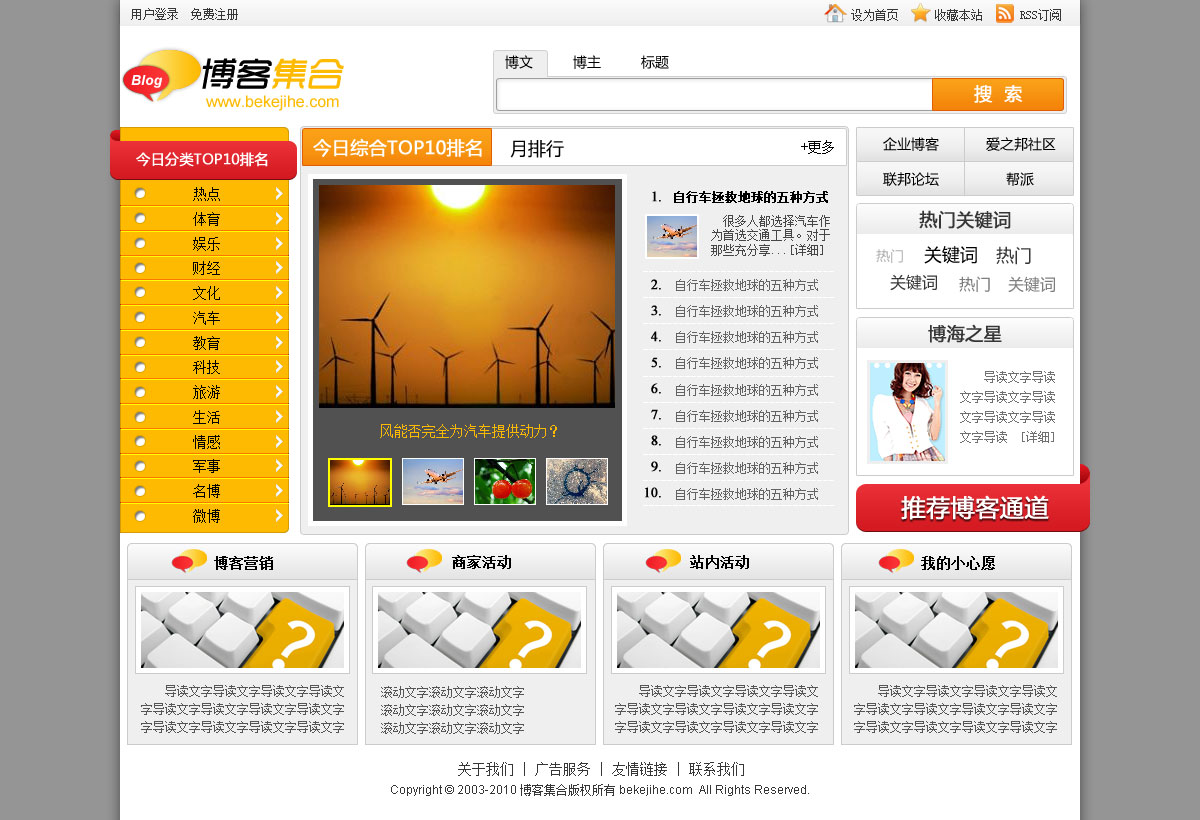Expand the 科技 category arrow
The height and width of the screenshot is (820, 1200).
[279, 367]
